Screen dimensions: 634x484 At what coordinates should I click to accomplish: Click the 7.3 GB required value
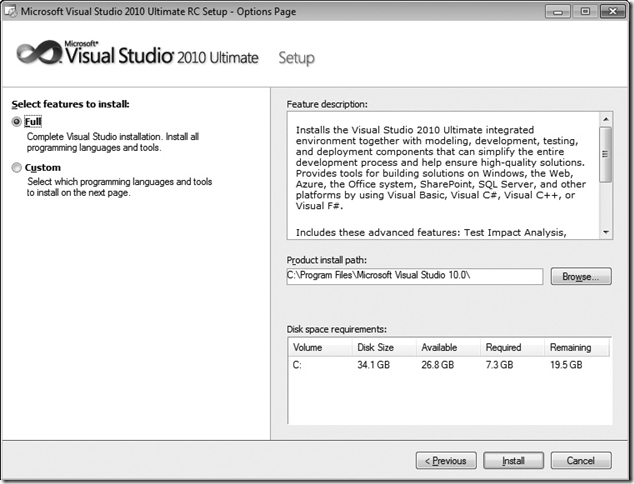[499, 365]
